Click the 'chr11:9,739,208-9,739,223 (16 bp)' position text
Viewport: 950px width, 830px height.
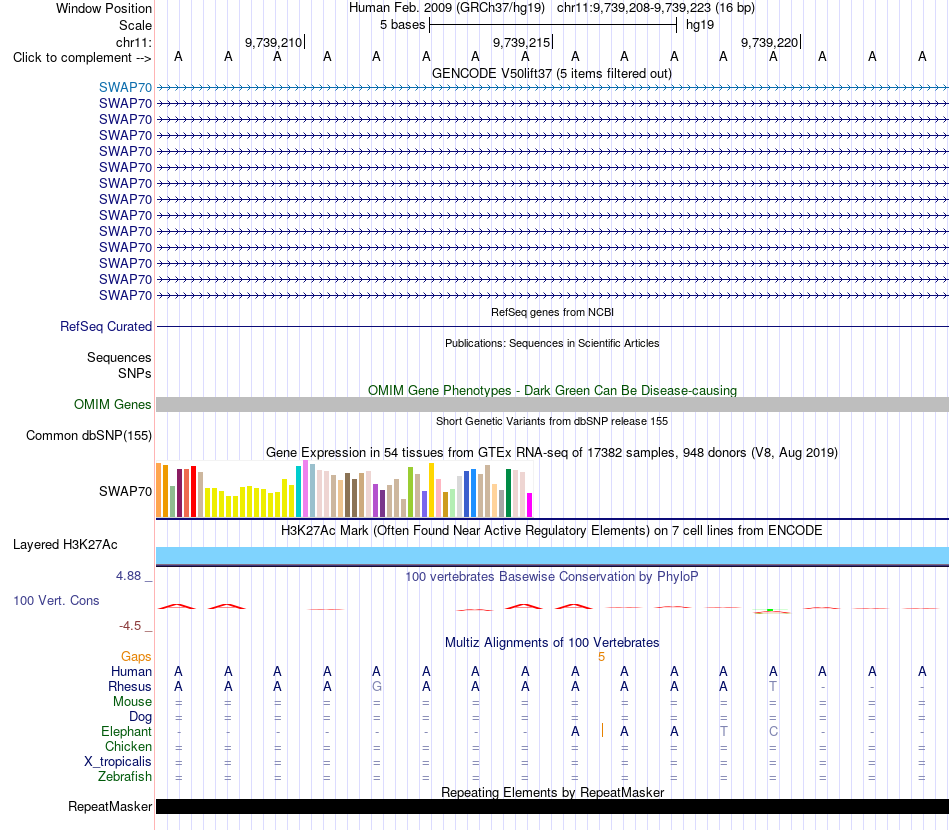click(656, 8)
